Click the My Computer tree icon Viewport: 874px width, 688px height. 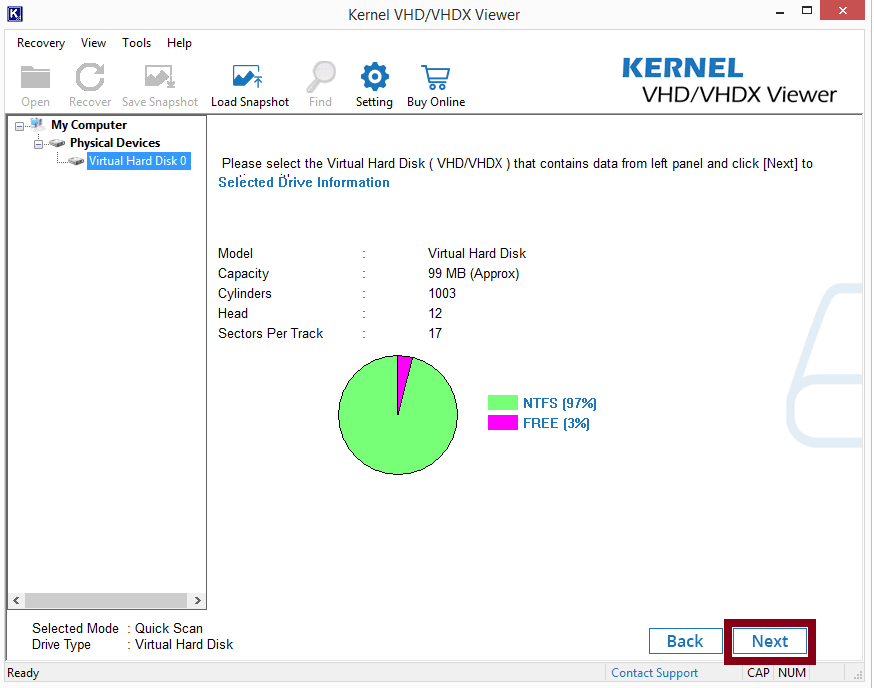(37, 124)
